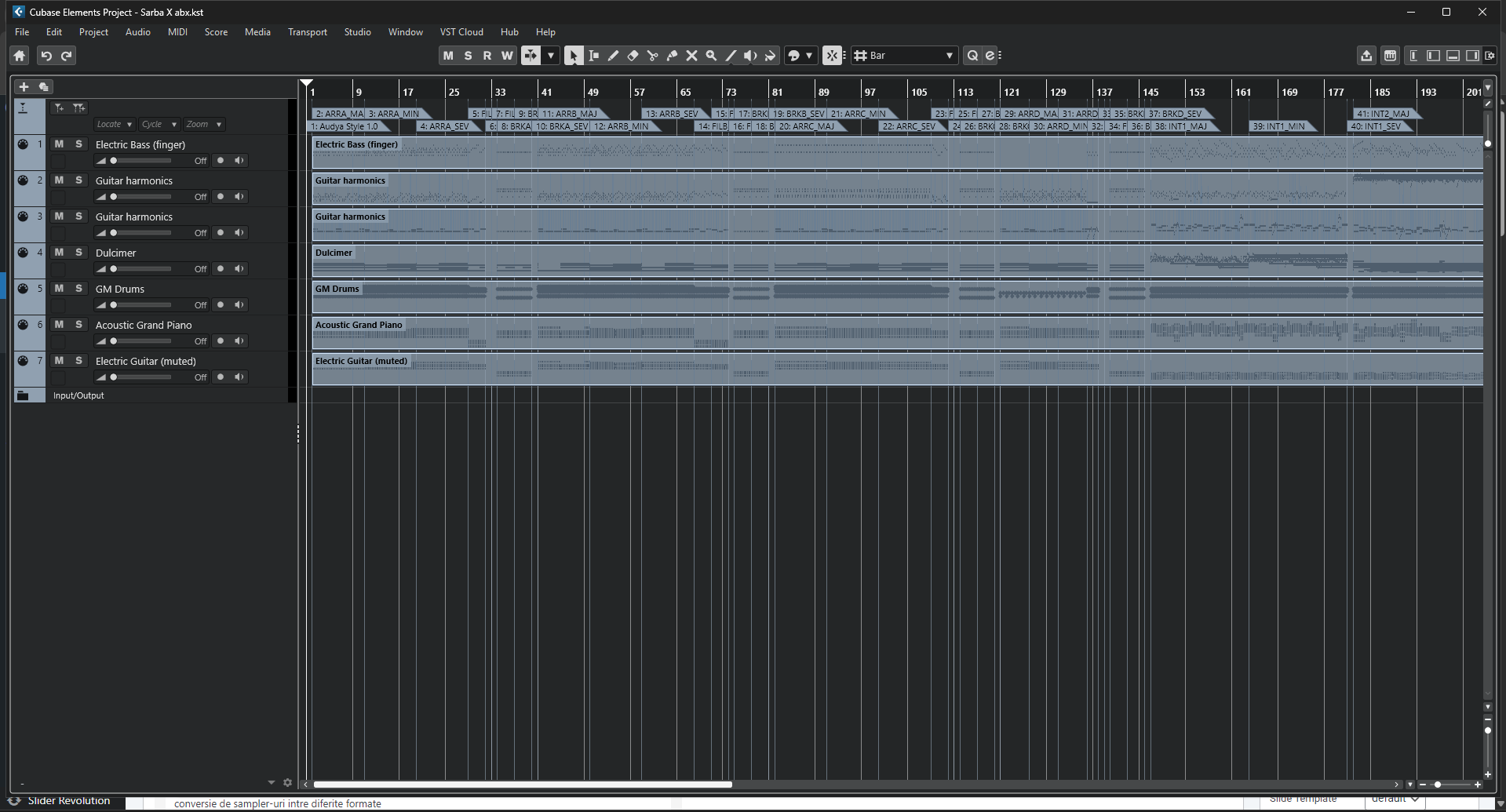Toggle the Snap button in toolbar

832,56
